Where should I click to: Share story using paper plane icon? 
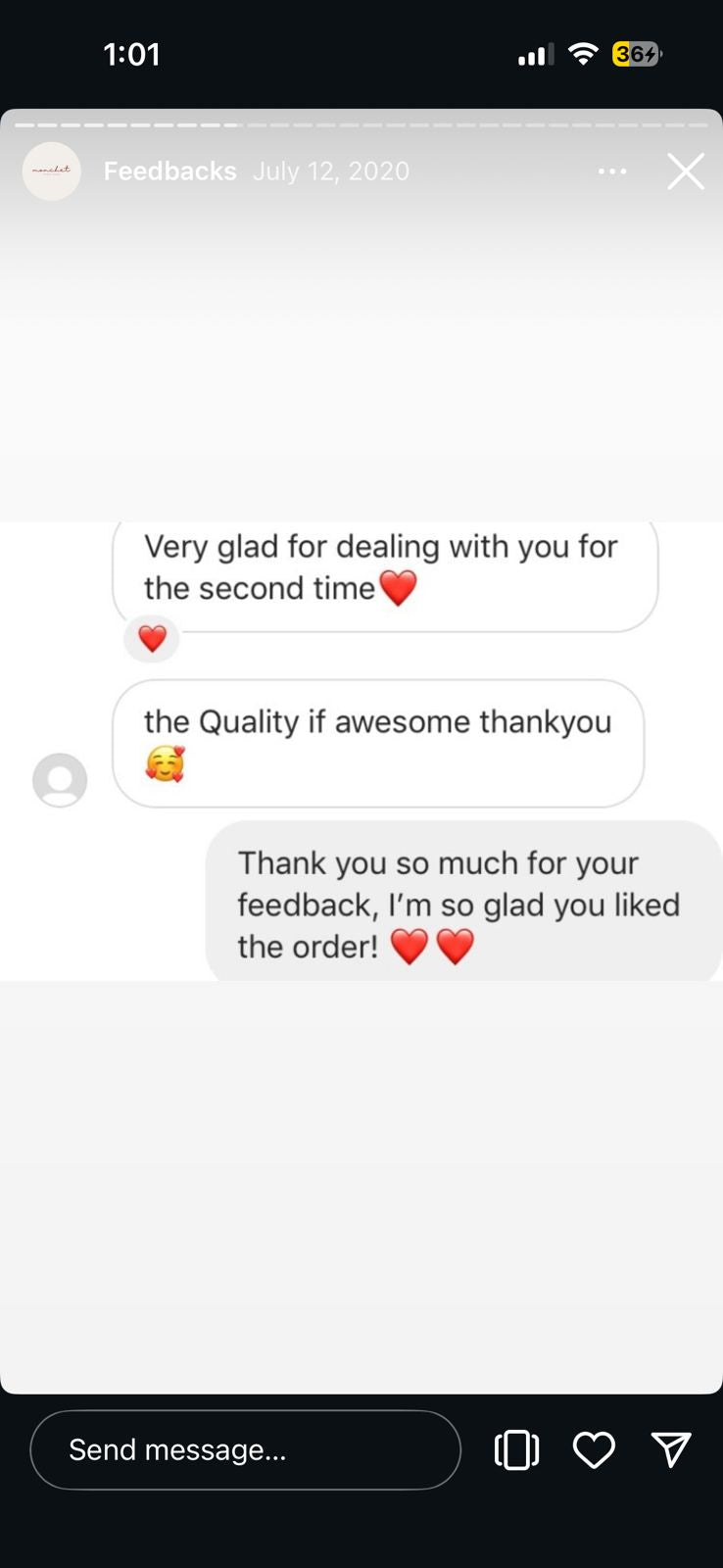tap(671, 1449)
